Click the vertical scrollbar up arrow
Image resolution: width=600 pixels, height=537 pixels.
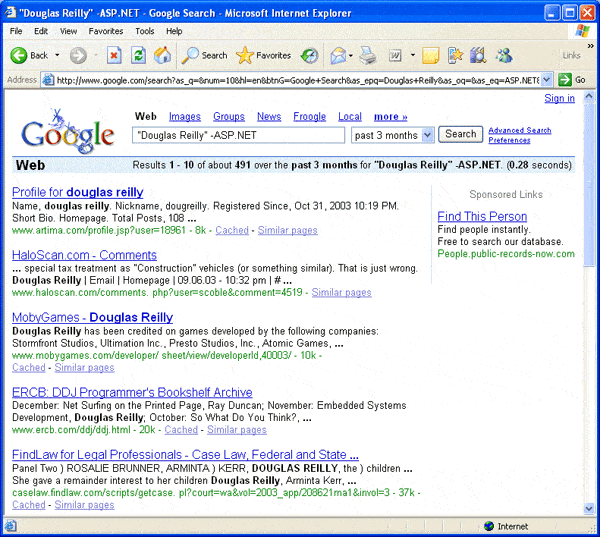[x=589, y=96]
